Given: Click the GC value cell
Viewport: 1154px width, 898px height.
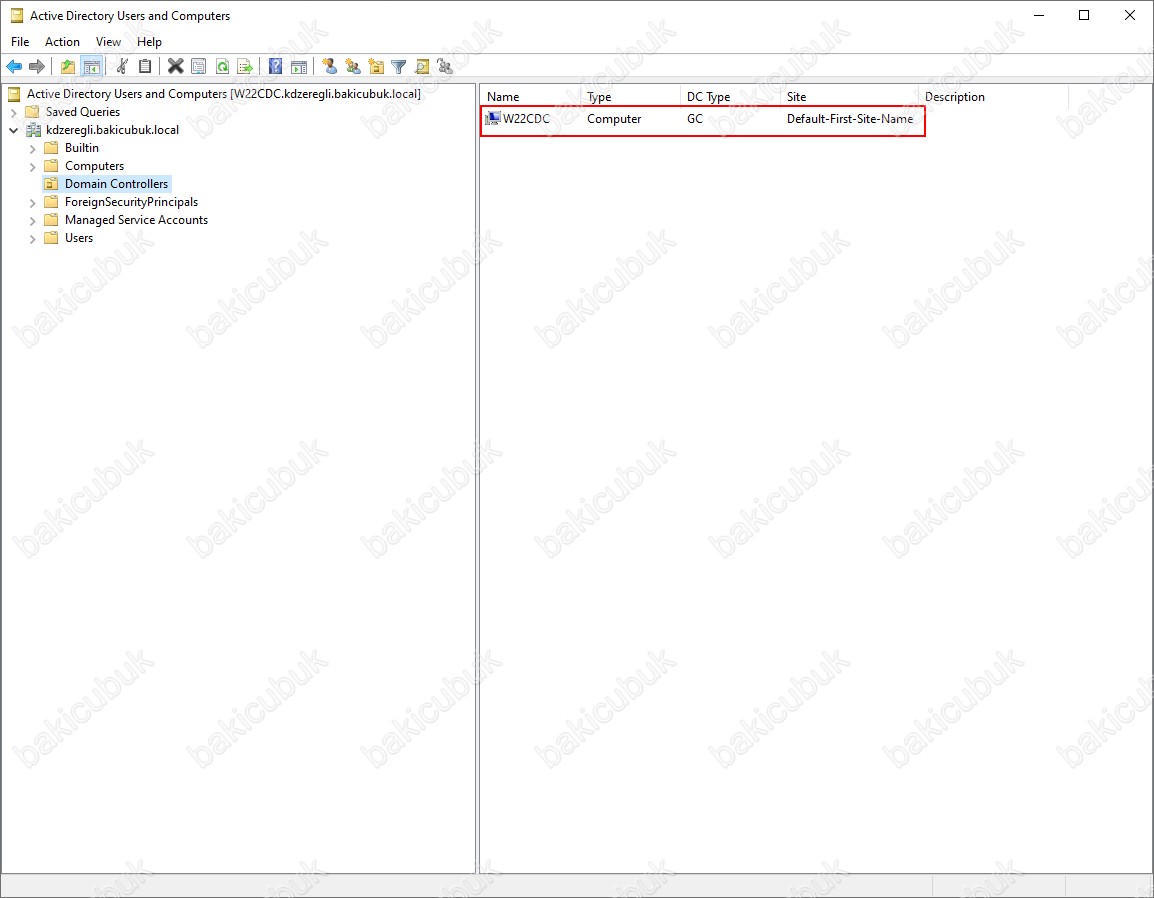Looking at the screenshot, I should (695, 119).
